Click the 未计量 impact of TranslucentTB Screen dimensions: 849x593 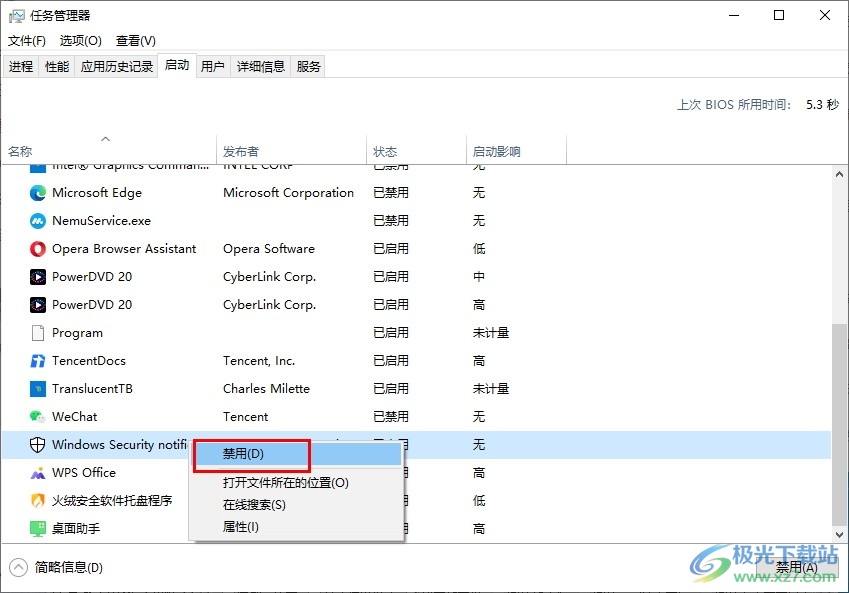click(x=491, y=389)
